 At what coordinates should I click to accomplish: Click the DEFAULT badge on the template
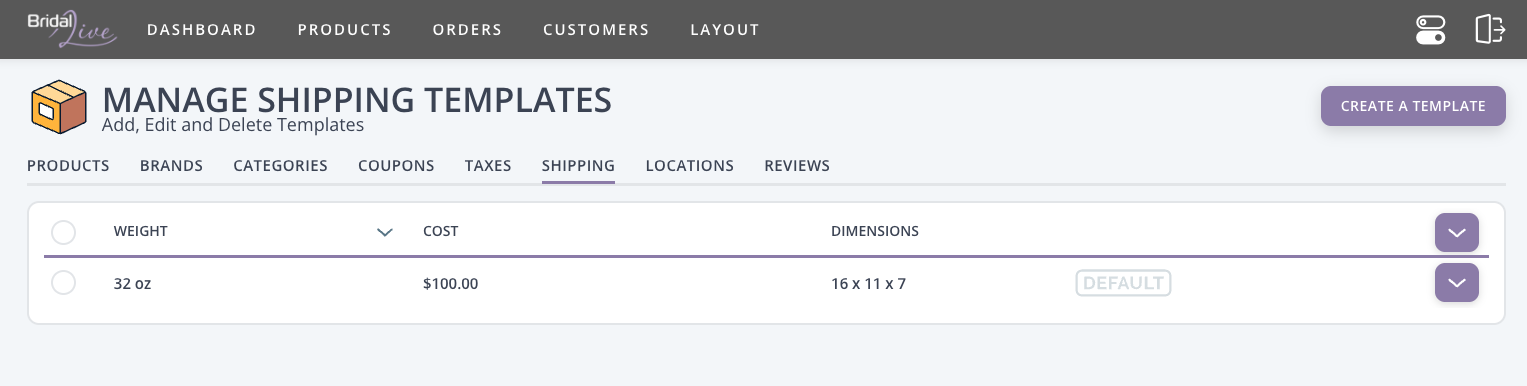pos(1123,283)
